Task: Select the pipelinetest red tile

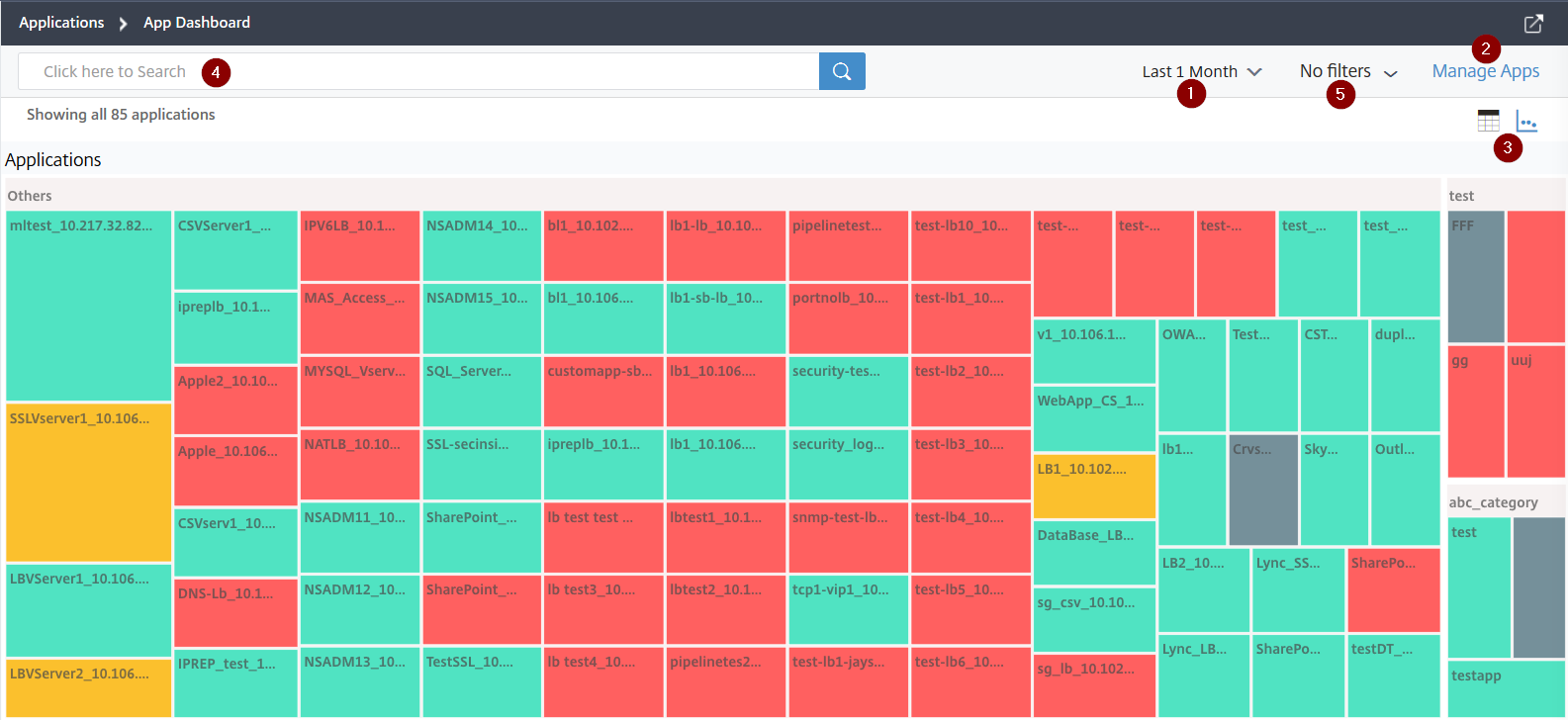Action: 848,245
